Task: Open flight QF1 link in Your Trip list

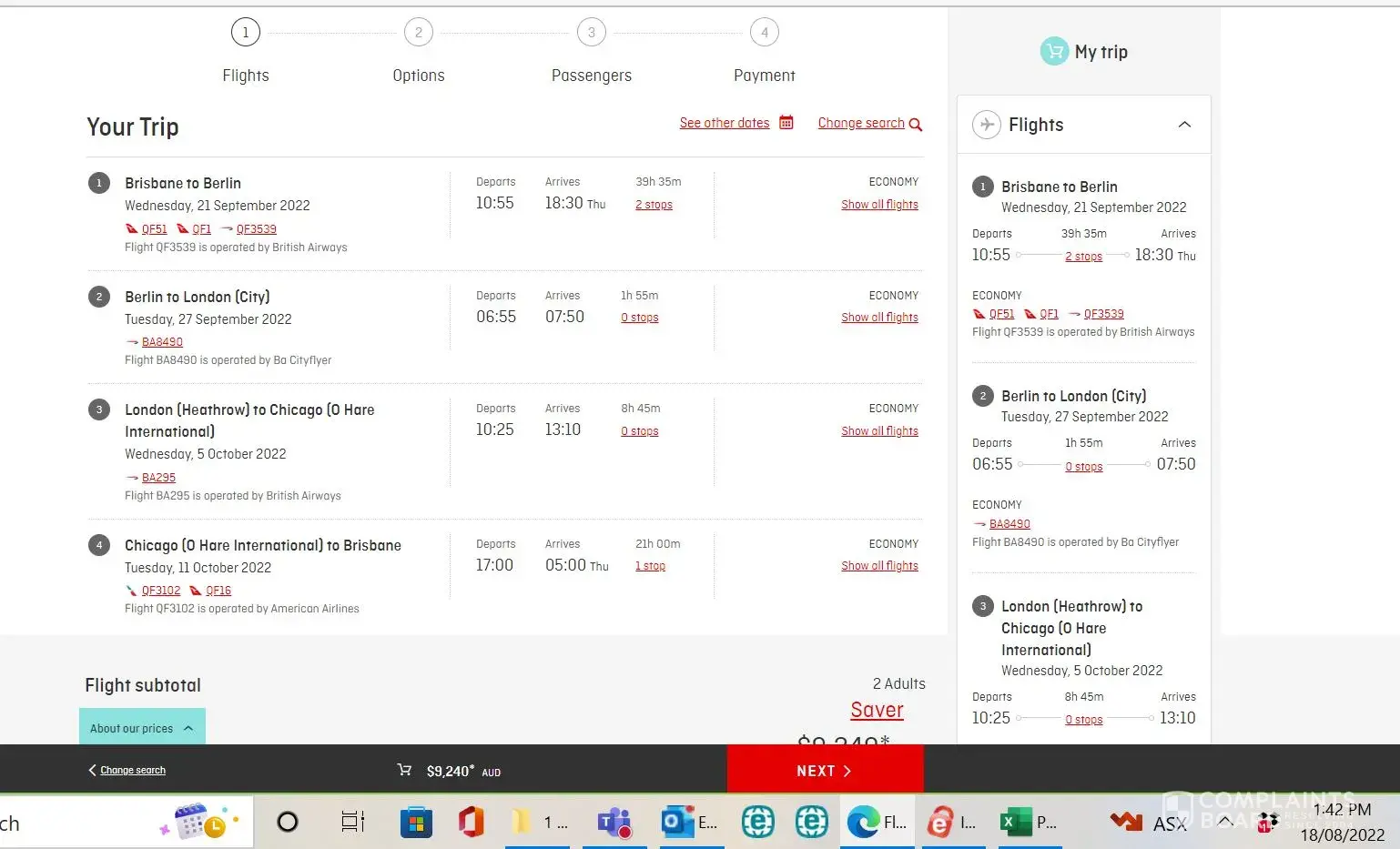Action: (201, 229)
